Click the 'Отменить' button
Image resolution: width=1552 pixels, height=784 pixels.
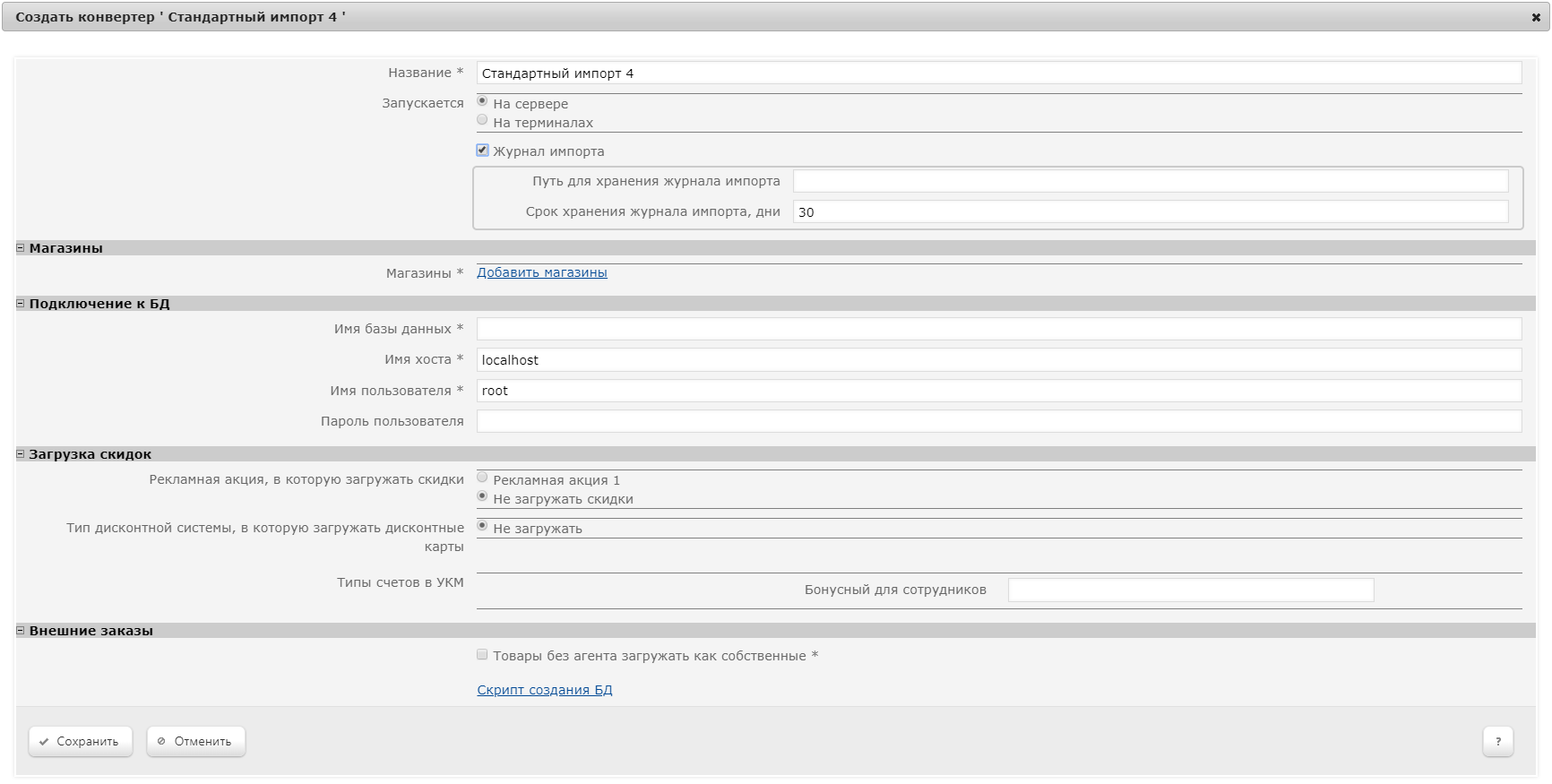click(196, 741)
